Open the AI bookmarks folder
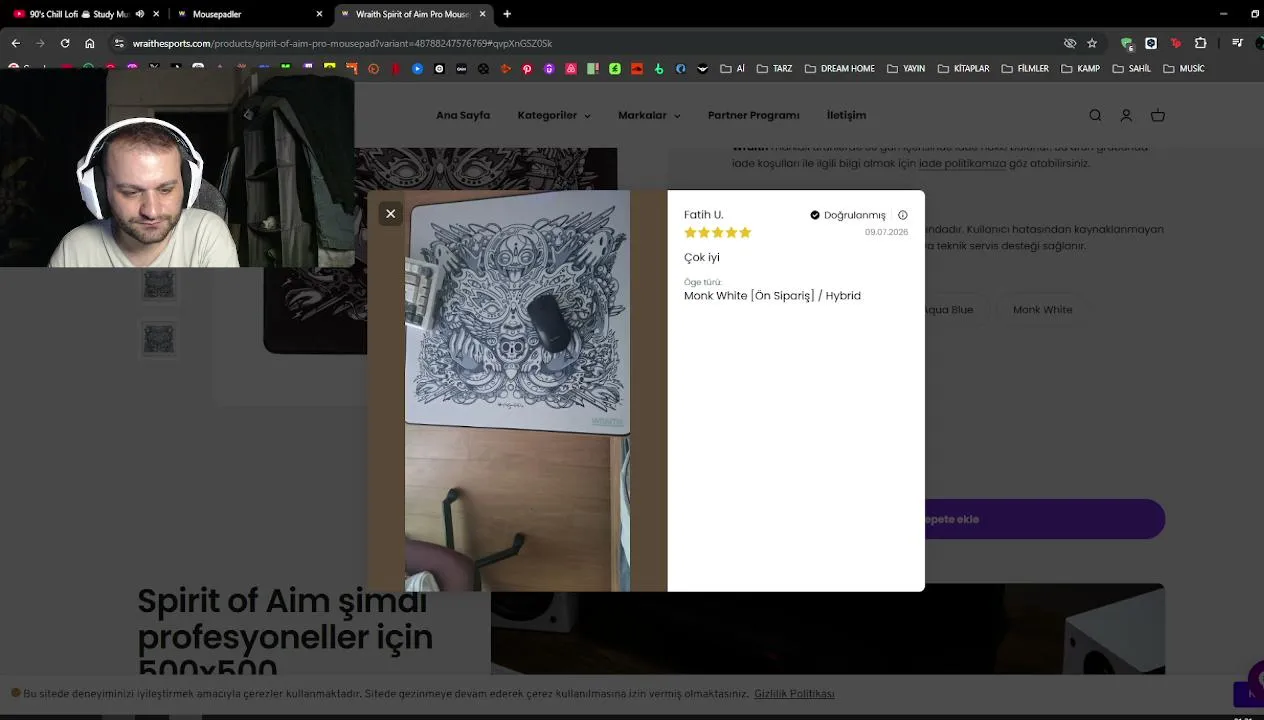The width and height of the screenshot is (1264, 720). [733, 68]
